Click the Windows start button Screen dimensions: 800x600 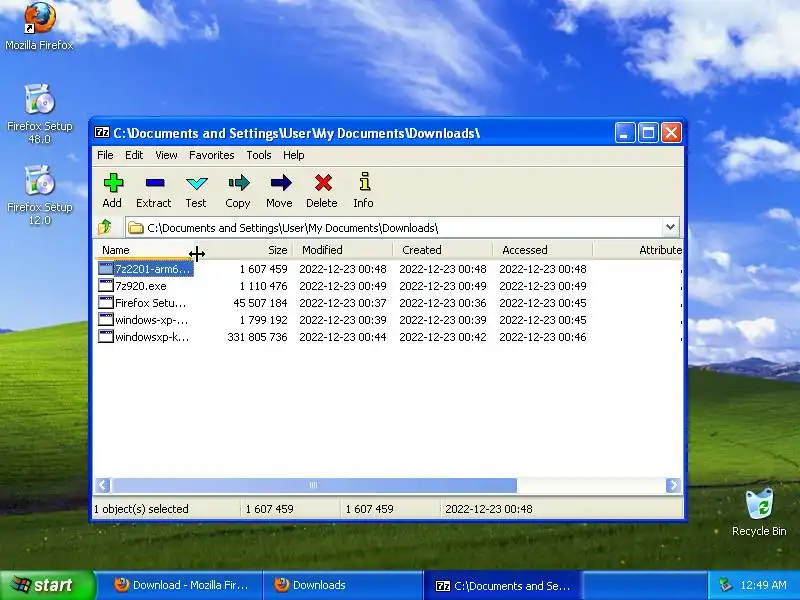[47, 585]
